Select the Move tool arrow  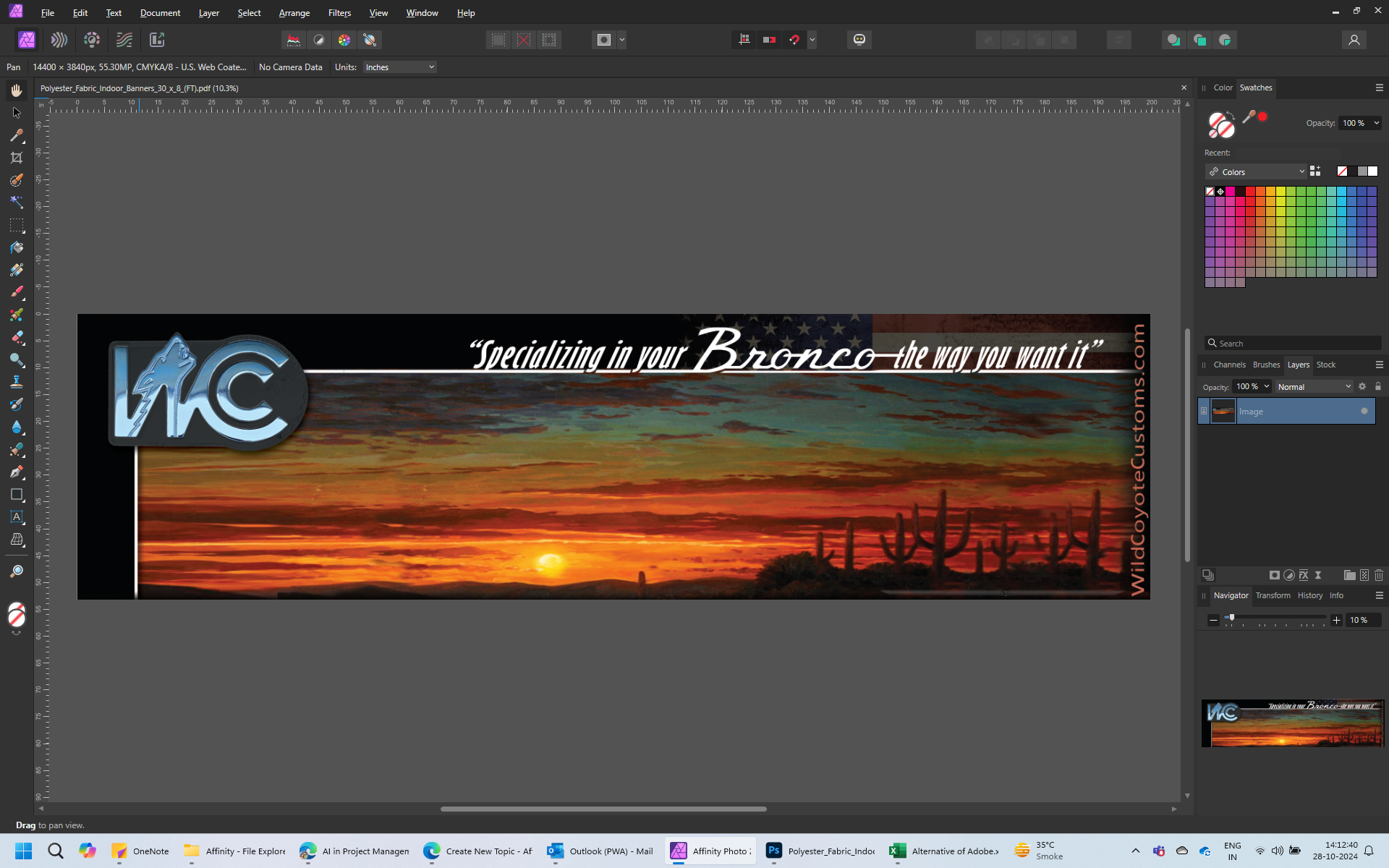point(17,113)
